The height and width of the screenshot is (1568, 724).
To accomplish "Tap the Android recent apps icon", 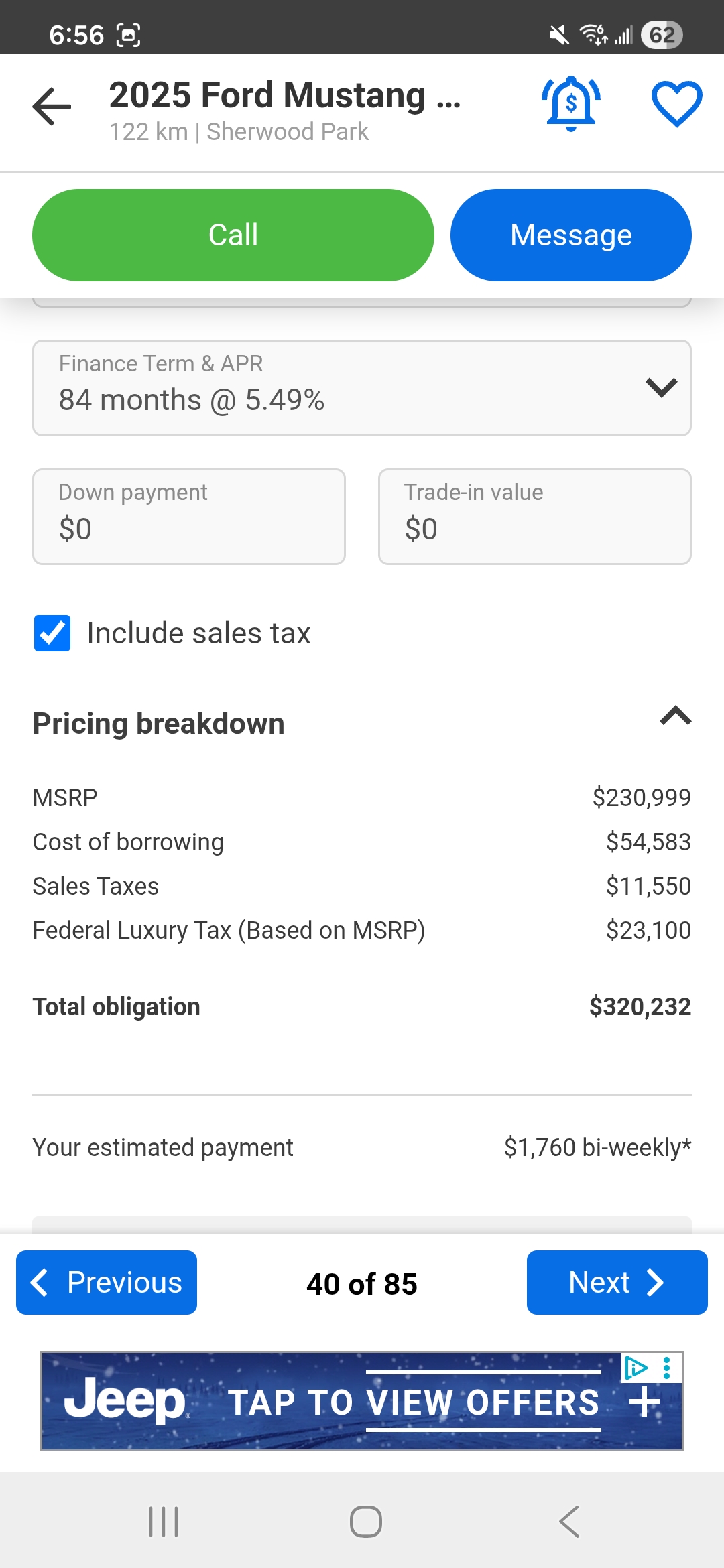I will click(164, 1521).
